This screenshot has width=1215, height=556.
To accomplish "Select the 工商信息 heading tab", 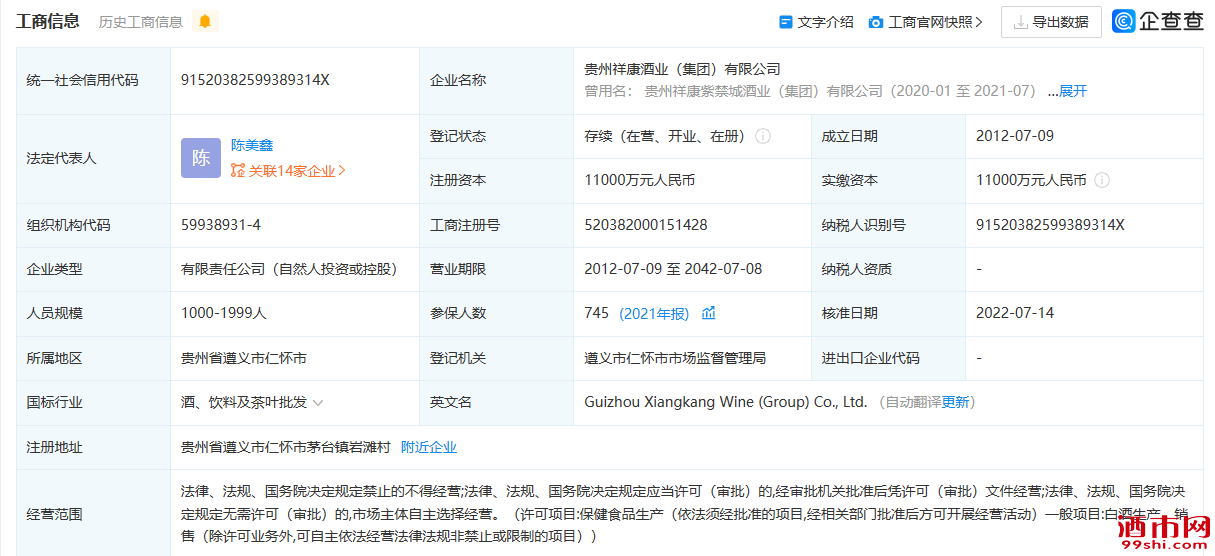I will (x=48, y=22).
